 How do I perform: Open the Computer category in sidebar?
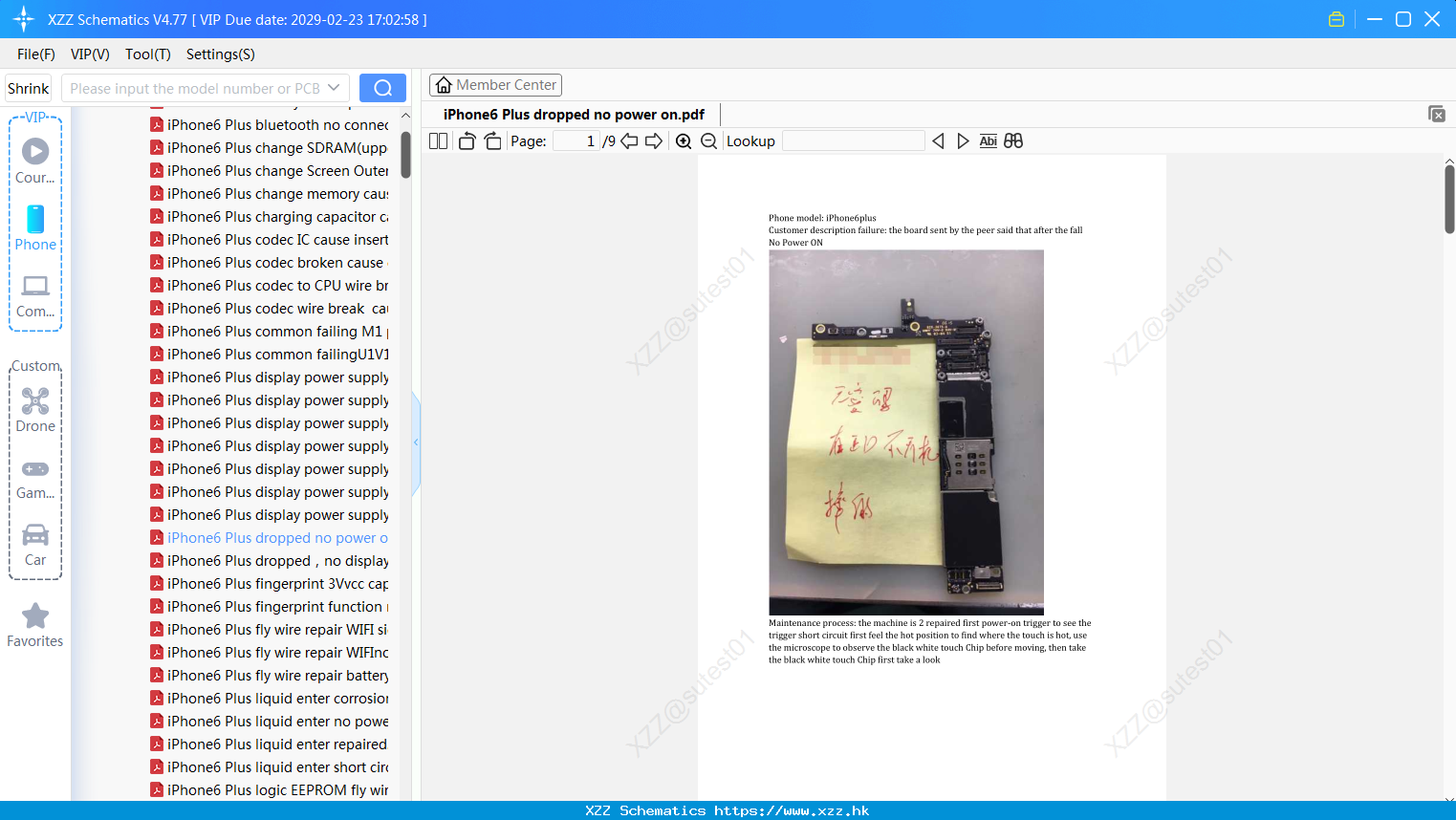[35, 296]
